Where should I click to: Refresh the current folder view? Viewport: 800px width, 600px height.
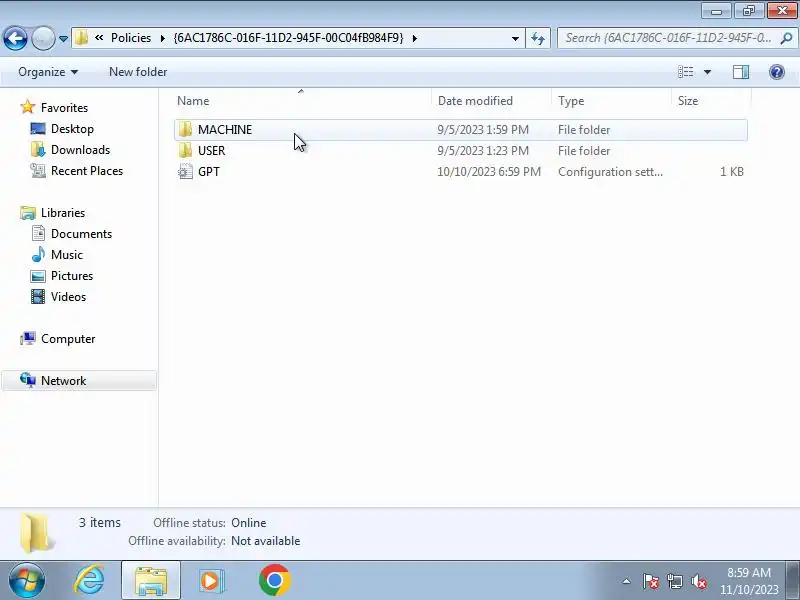click(538, 38)
